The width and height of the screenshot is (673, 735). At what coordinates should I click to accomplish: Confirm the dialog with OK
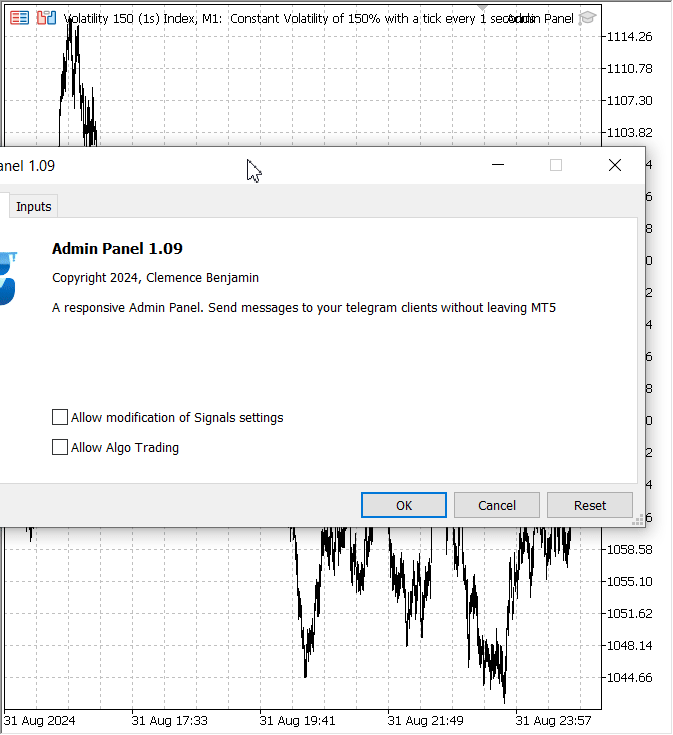(x=404, y=505)
